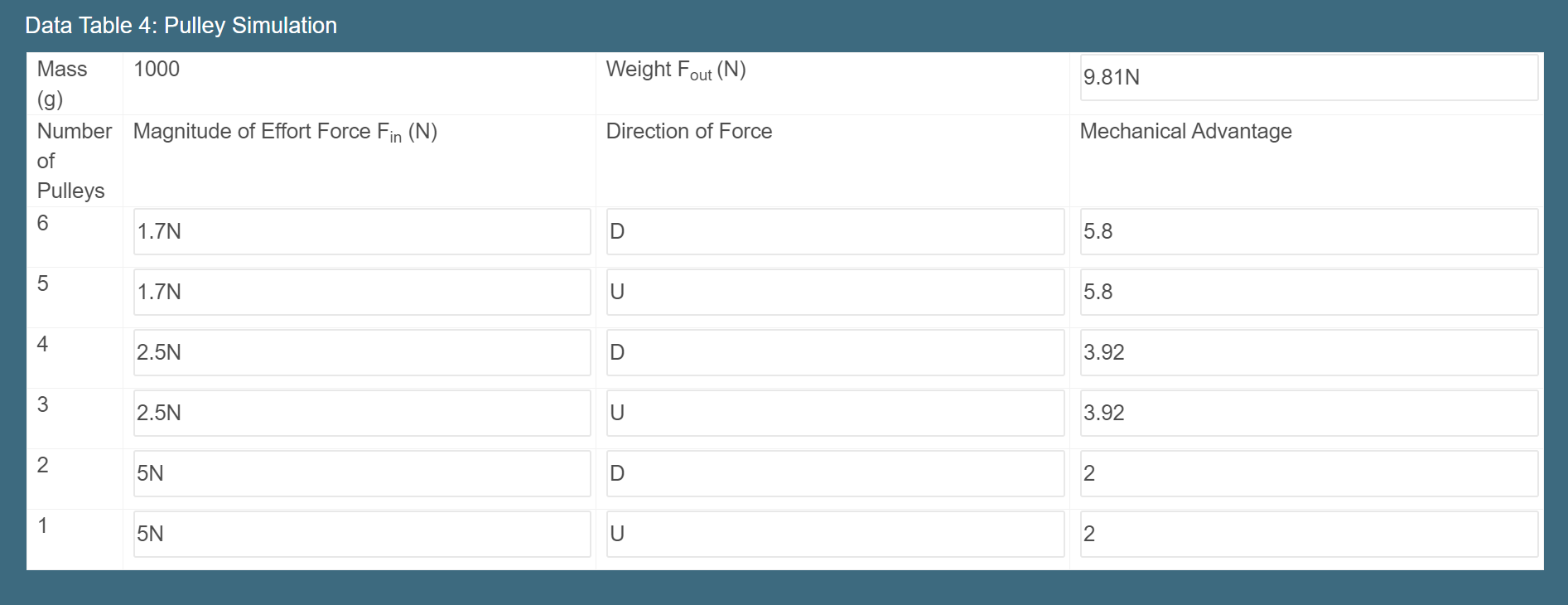Click the Weight Fout input showing 9.81N
Viewport: 1568px width, 605px height.
pyautogui.click(x=1309, y=77)
